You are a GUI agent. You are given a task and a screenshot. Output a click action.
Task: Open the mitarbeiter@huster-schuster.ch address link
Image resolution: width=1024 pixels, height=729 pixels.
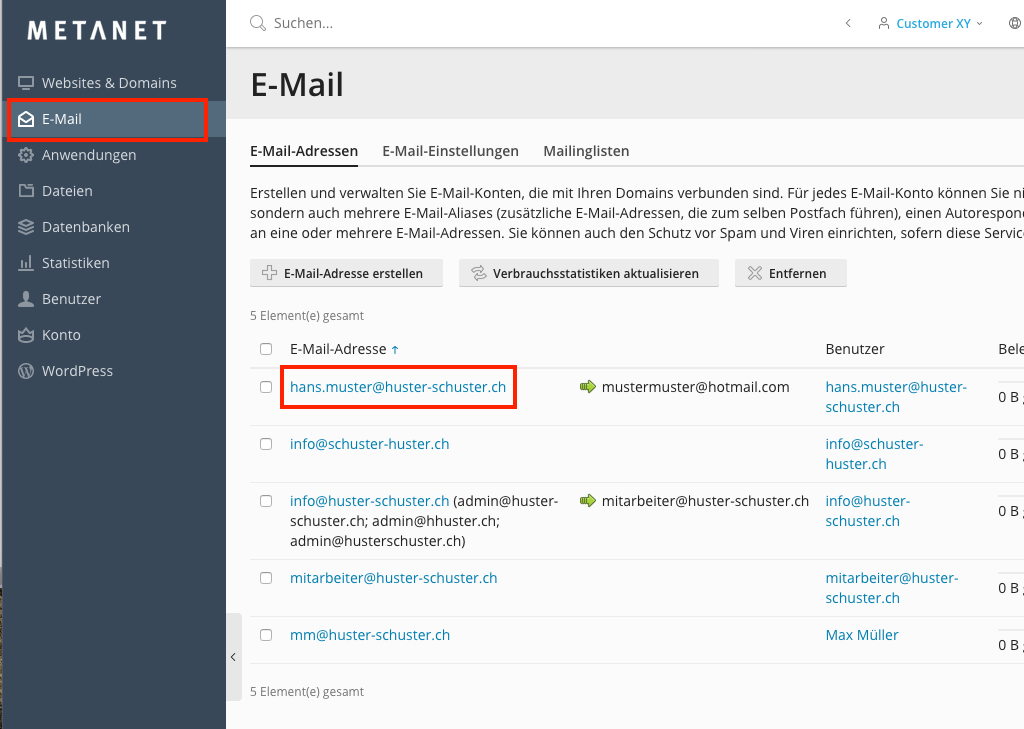tap(393, 578)
